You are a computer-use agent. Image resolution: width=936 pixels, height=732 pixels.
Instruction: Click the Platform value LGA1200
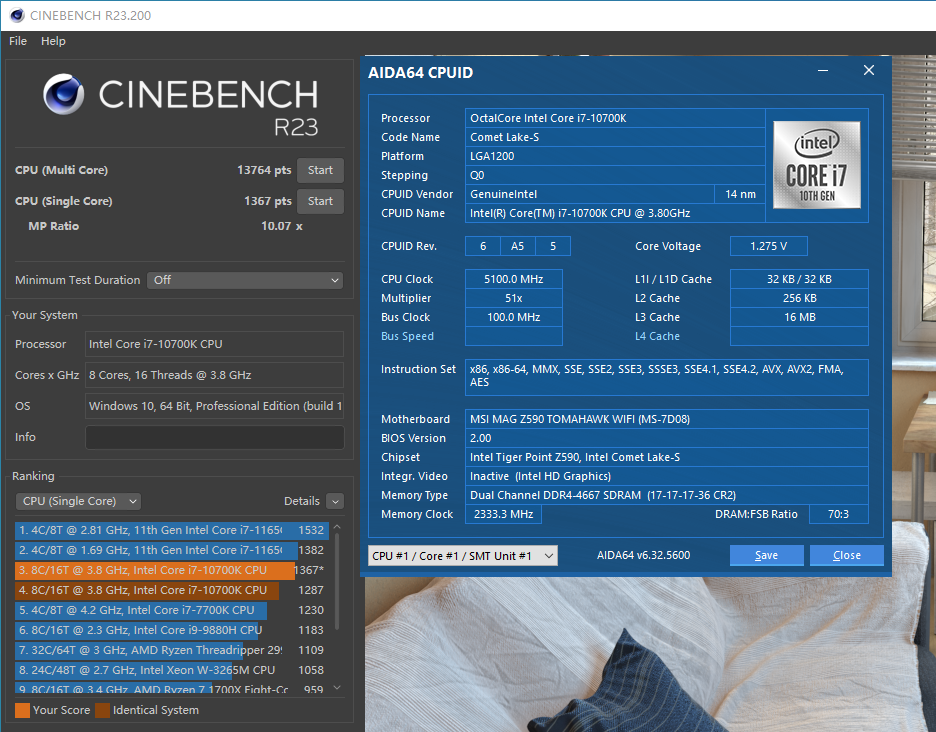point(615,156)
